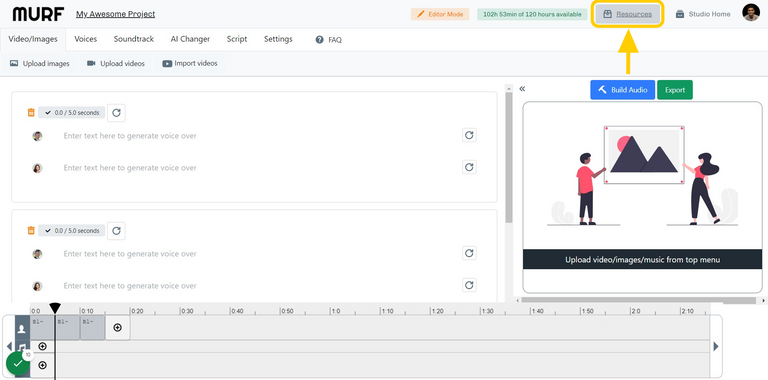Add a track using the music row plus icon
Image resolution: width=768 pixels, height=380 pixels.
point(43,347)
